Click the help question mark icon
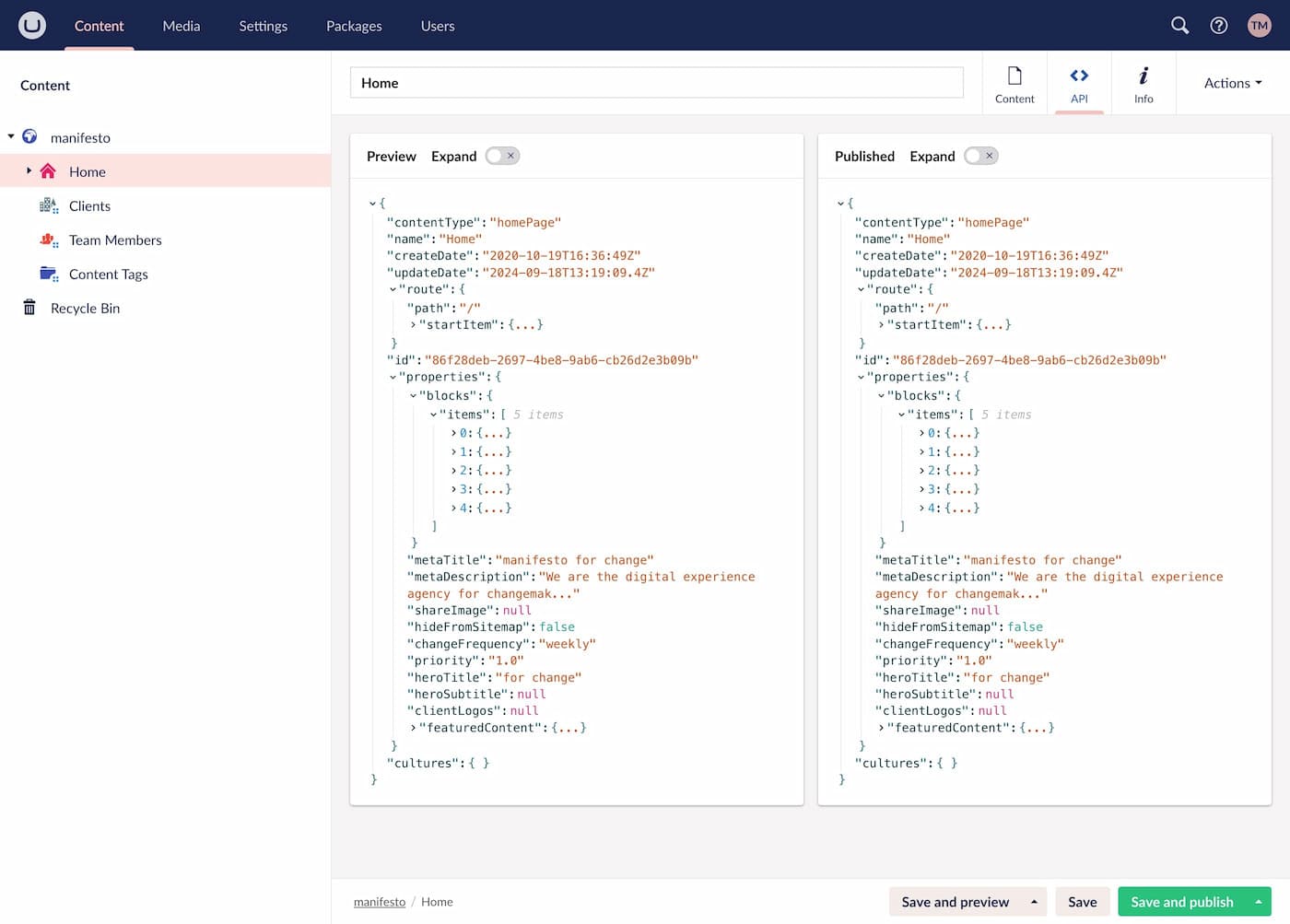Screen dimensions: 1290x924 click(1219, 26)
